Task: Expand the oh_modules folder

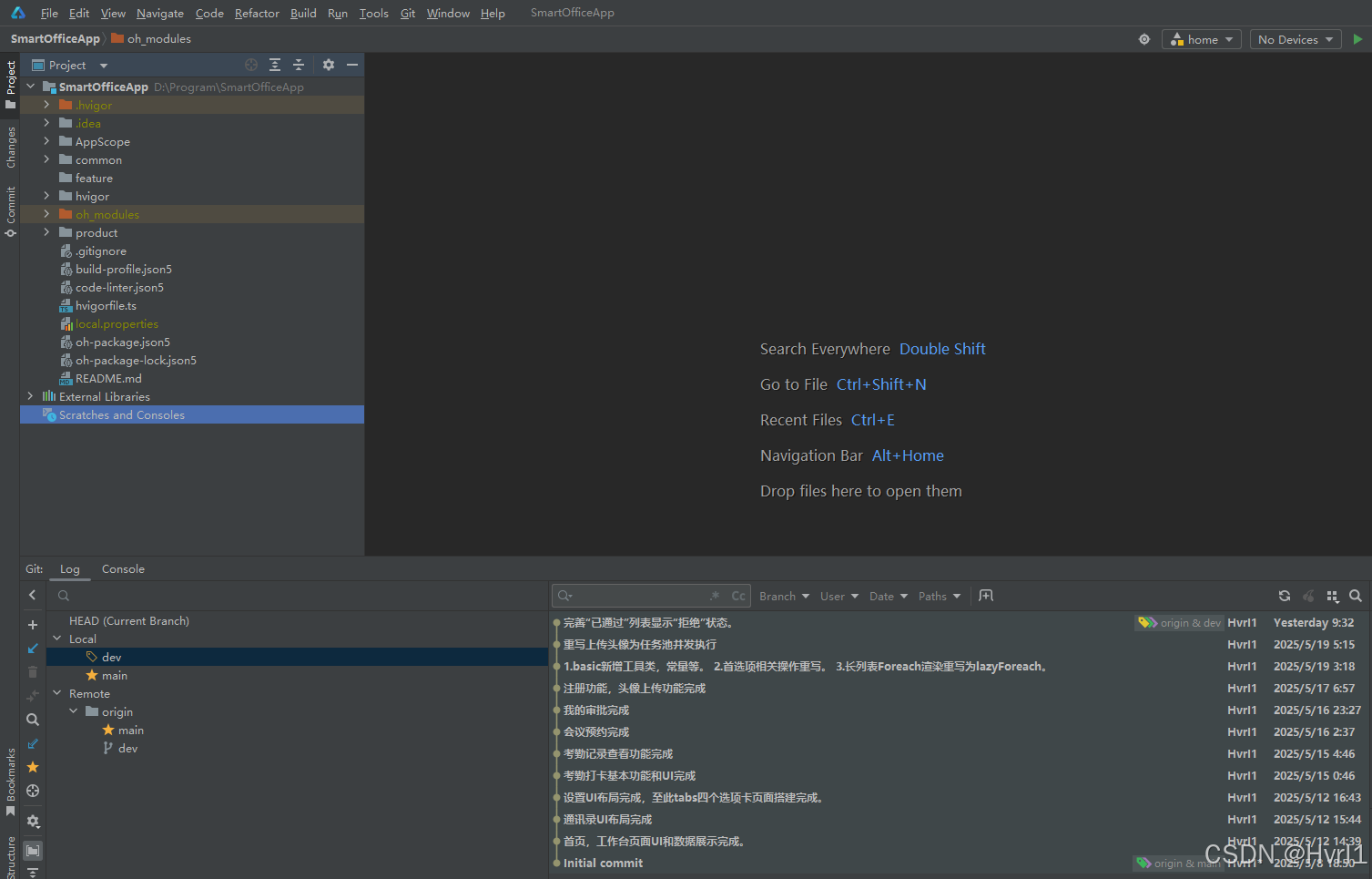Action: [46, 214]
